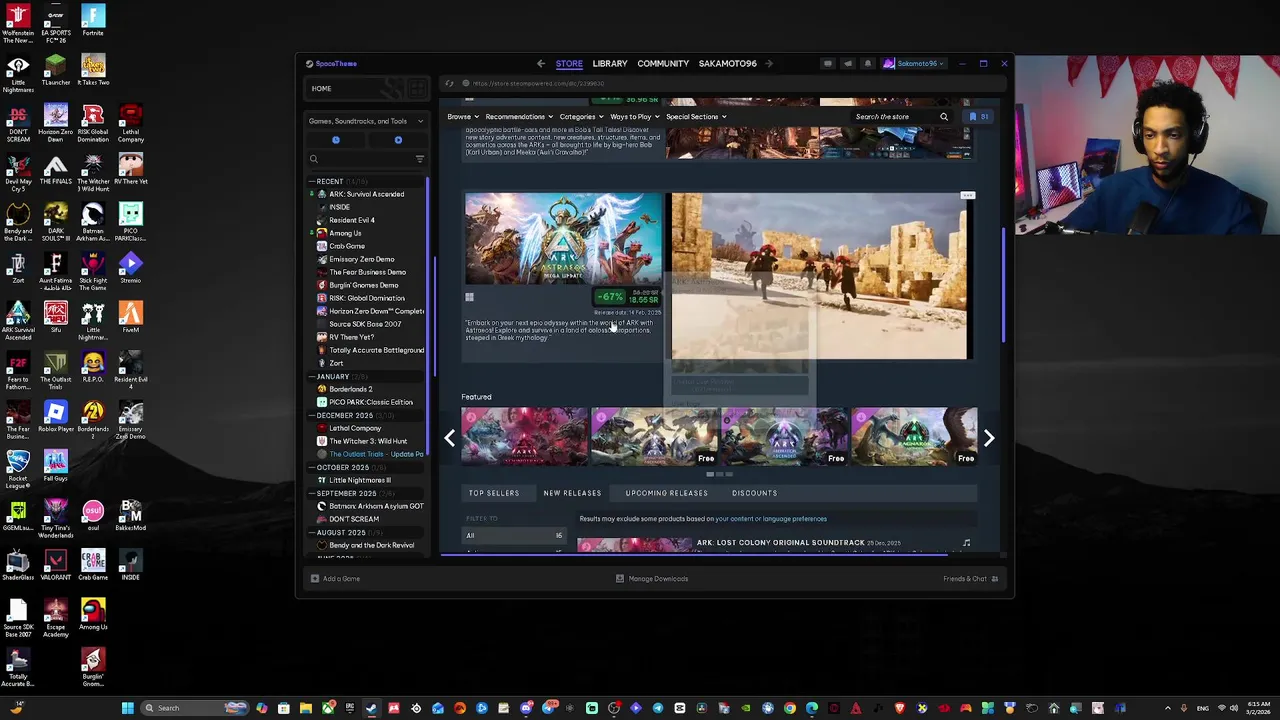Viewport: 1280px width, 720px height.
Task: Open advanced library filter settings icon
Action: point(419,159)
